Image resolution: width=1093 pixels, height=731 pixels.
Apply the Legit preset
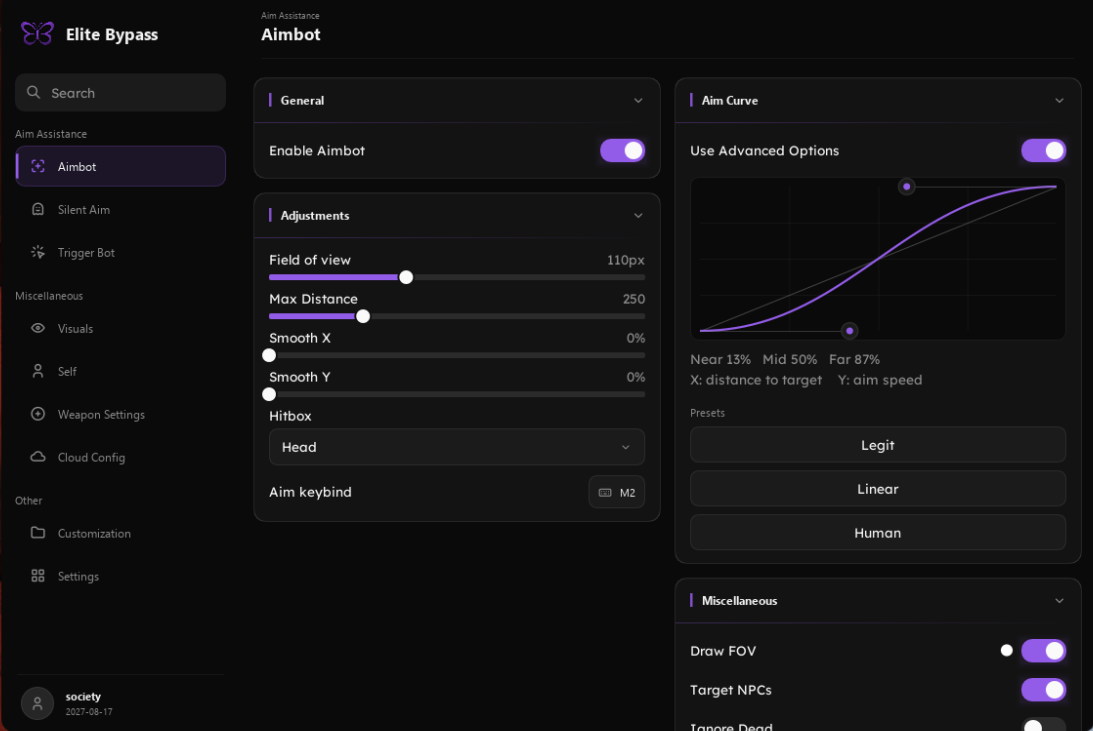click(878, 445)
